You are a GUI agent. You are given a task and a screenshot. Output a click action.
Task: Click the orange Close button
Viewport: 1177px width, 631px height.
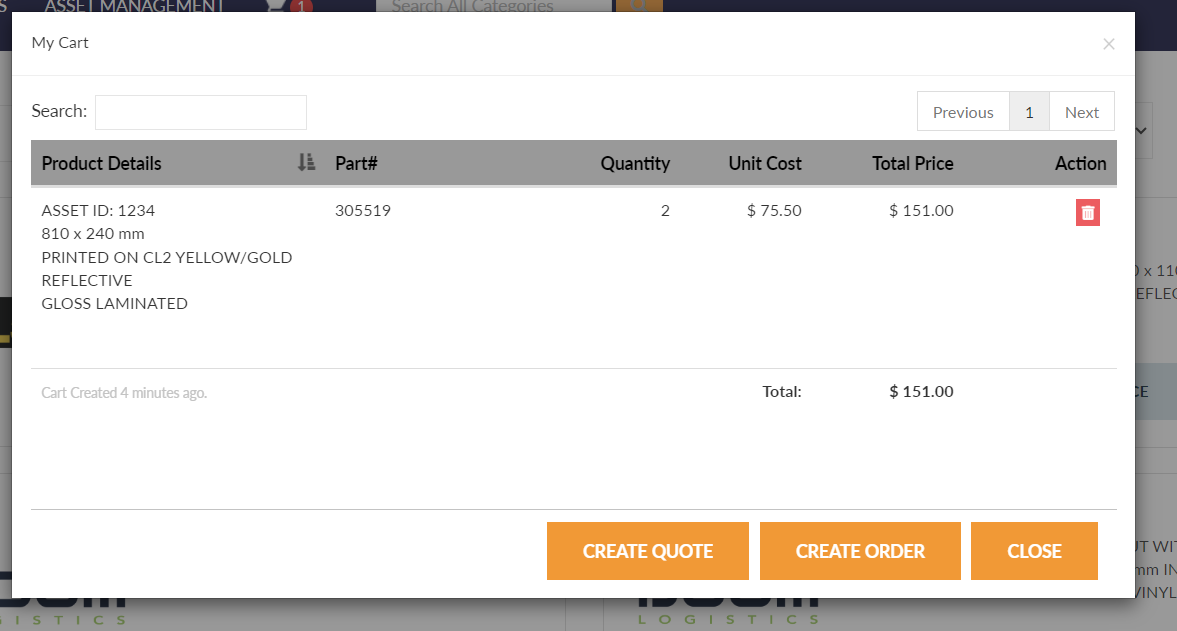tap(1034, 551)
